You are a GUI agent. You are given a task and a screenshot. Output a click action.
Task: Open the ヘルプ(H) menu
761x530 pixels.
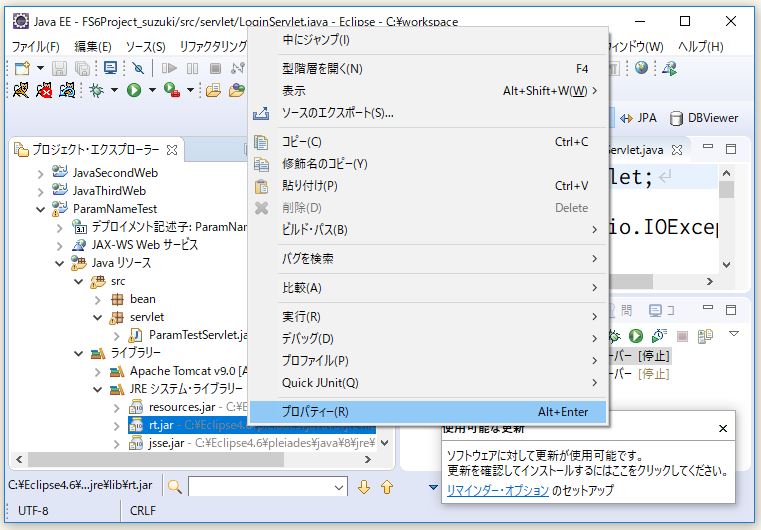pos(700,47)
